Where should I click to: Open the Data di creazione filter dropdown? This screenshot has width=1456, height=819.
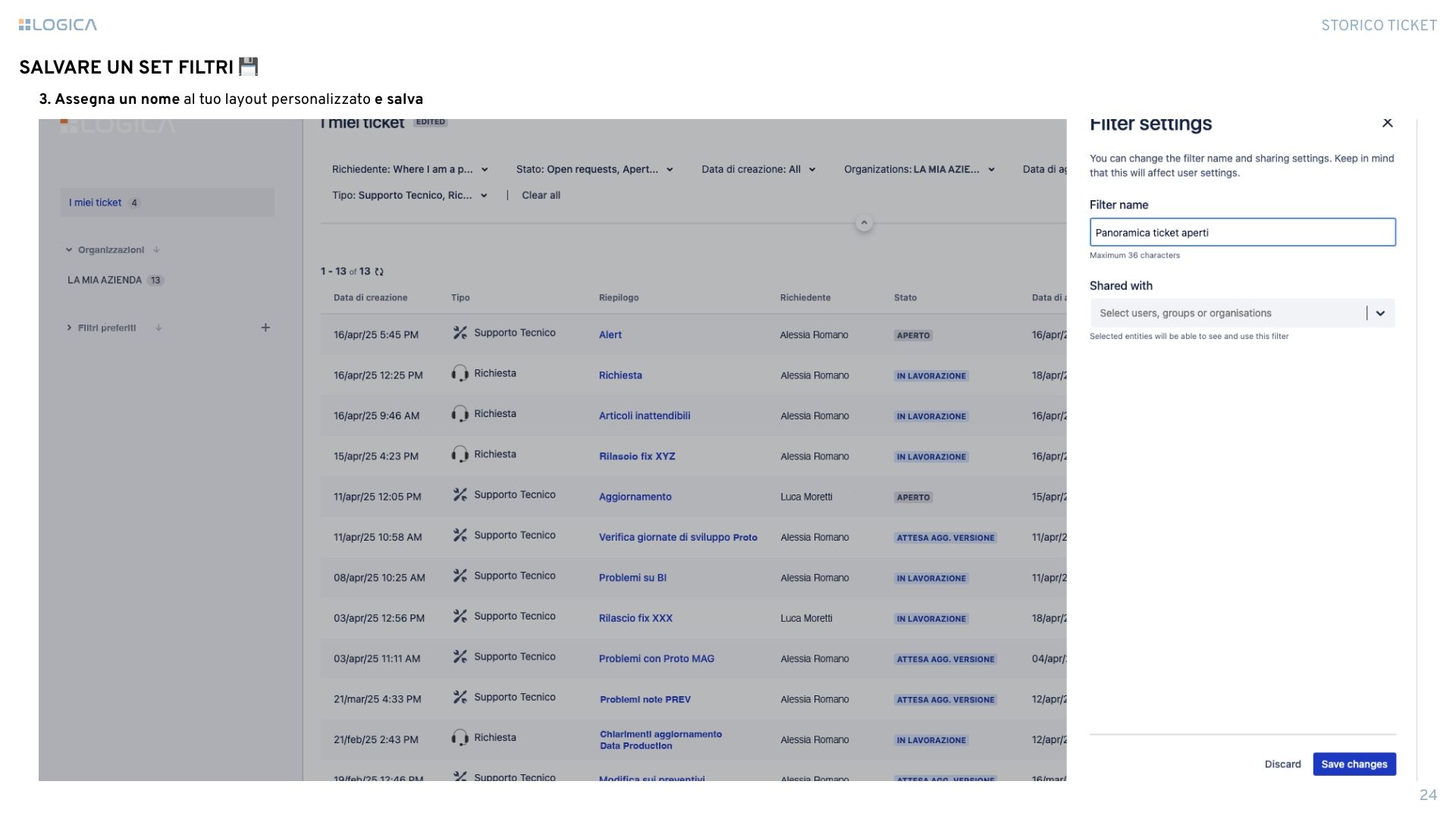click(x=758, y=169)
